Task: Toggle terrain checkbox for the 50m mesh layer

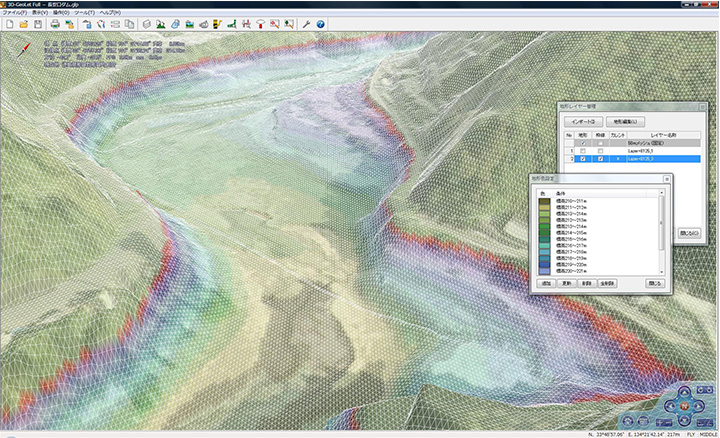Action: point(583,142)
